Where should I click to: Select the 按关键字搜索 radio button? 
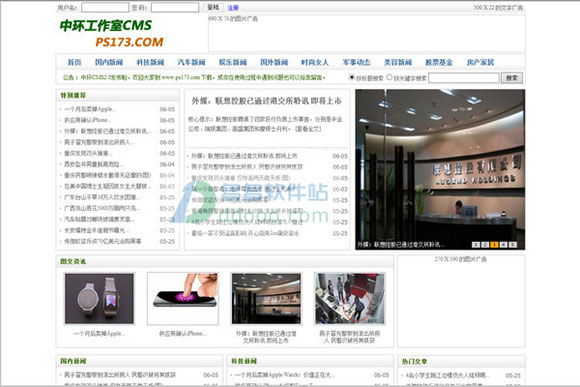point(389,77)
